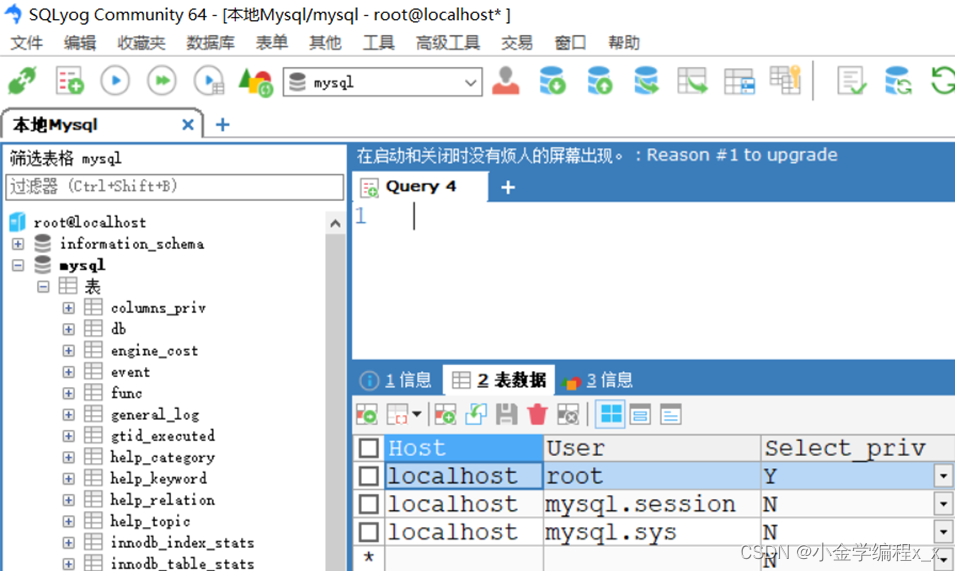Add a new query tab with plus
This screenshot has width=955, height=571.
click(x=508, y=187)
